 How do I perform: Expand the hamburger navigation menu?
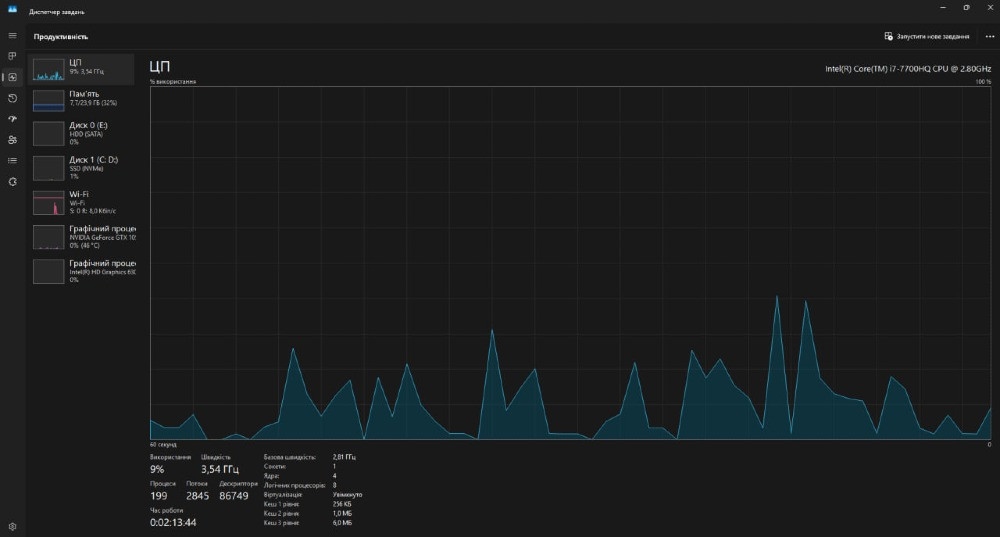pyautogui.click(x=13, y=36)
